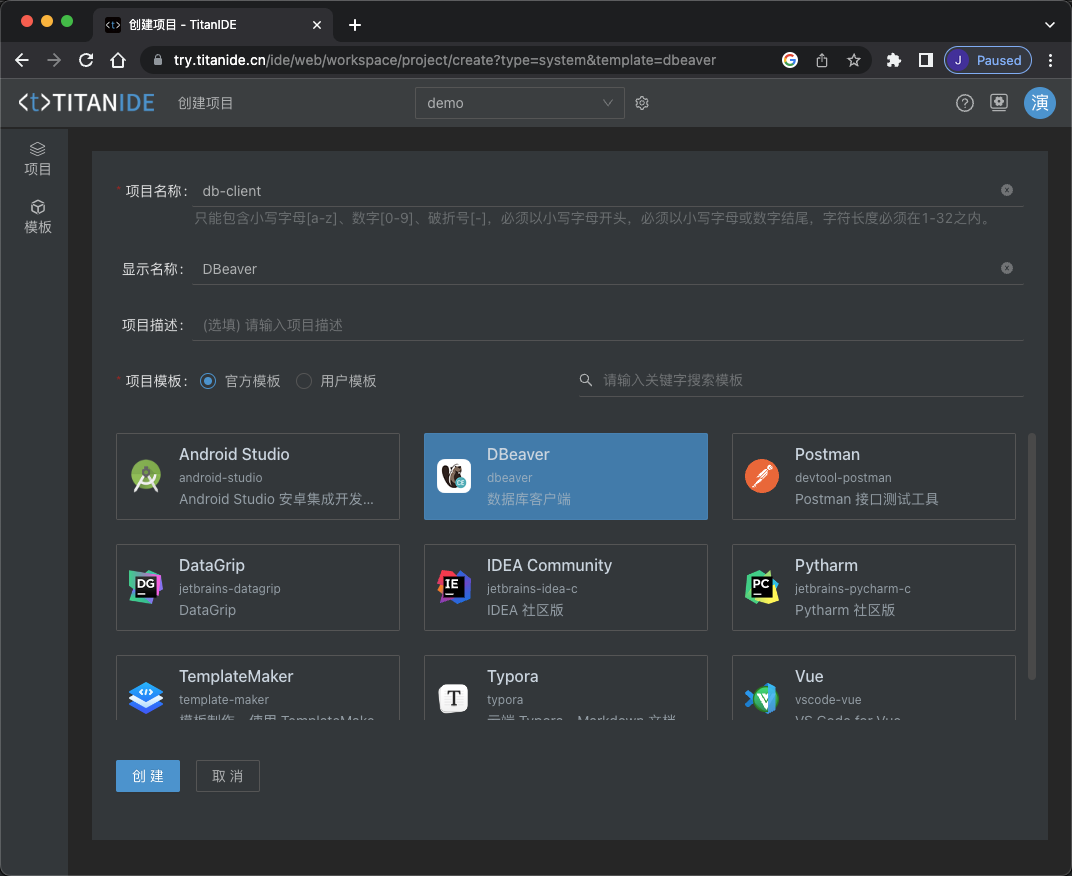Click the 项目描述 description input field
Image resolution: width=1072 pixels, height=876 pixels.
(610, 325)
